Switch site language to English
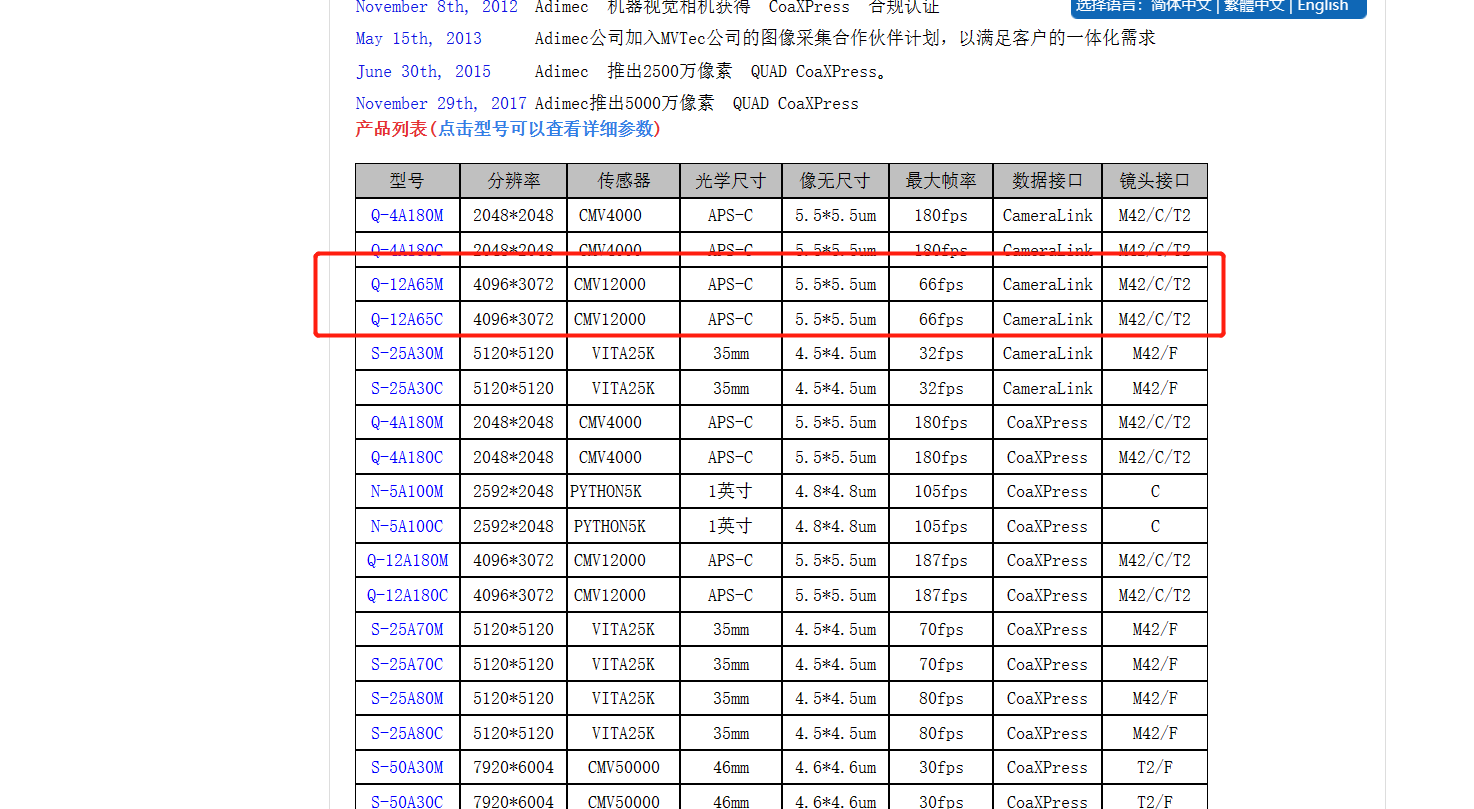 click(1322, 6)
